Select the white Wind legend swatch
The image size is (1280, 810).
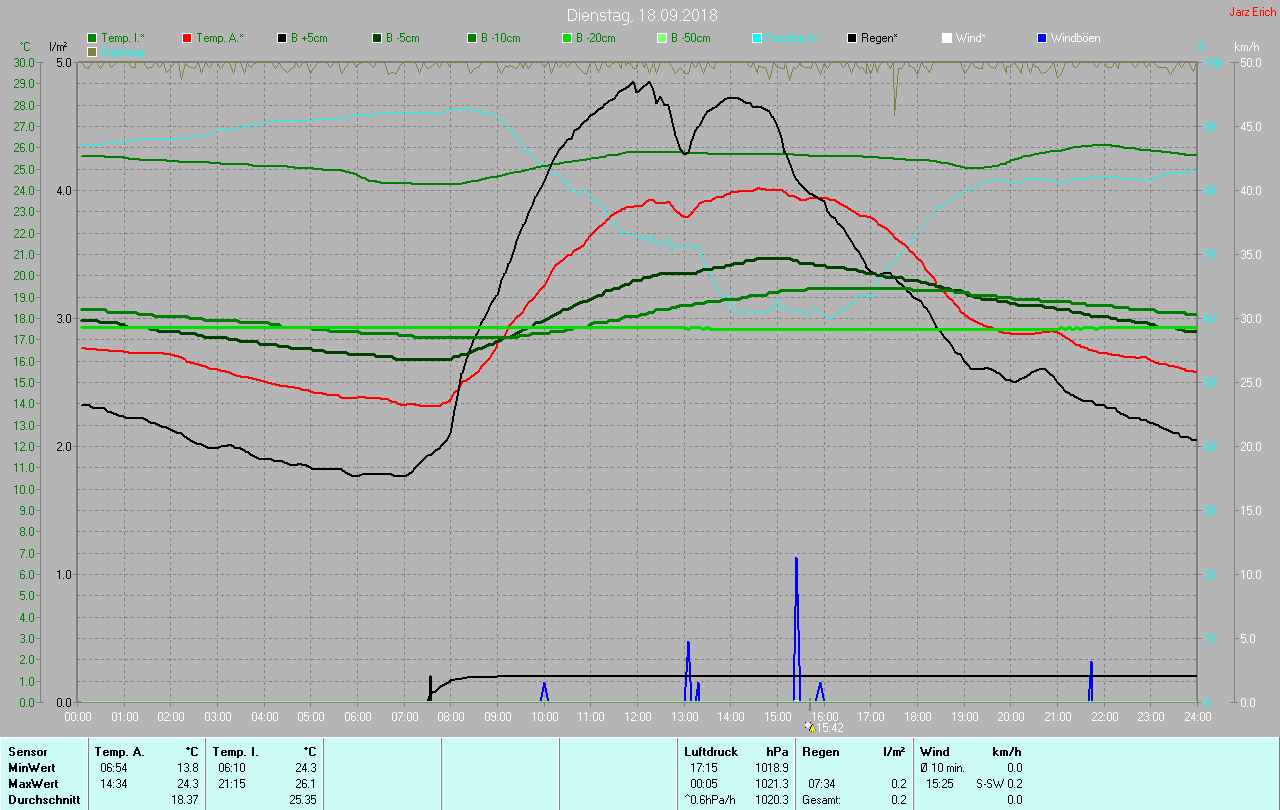click(x=947, y=38)
